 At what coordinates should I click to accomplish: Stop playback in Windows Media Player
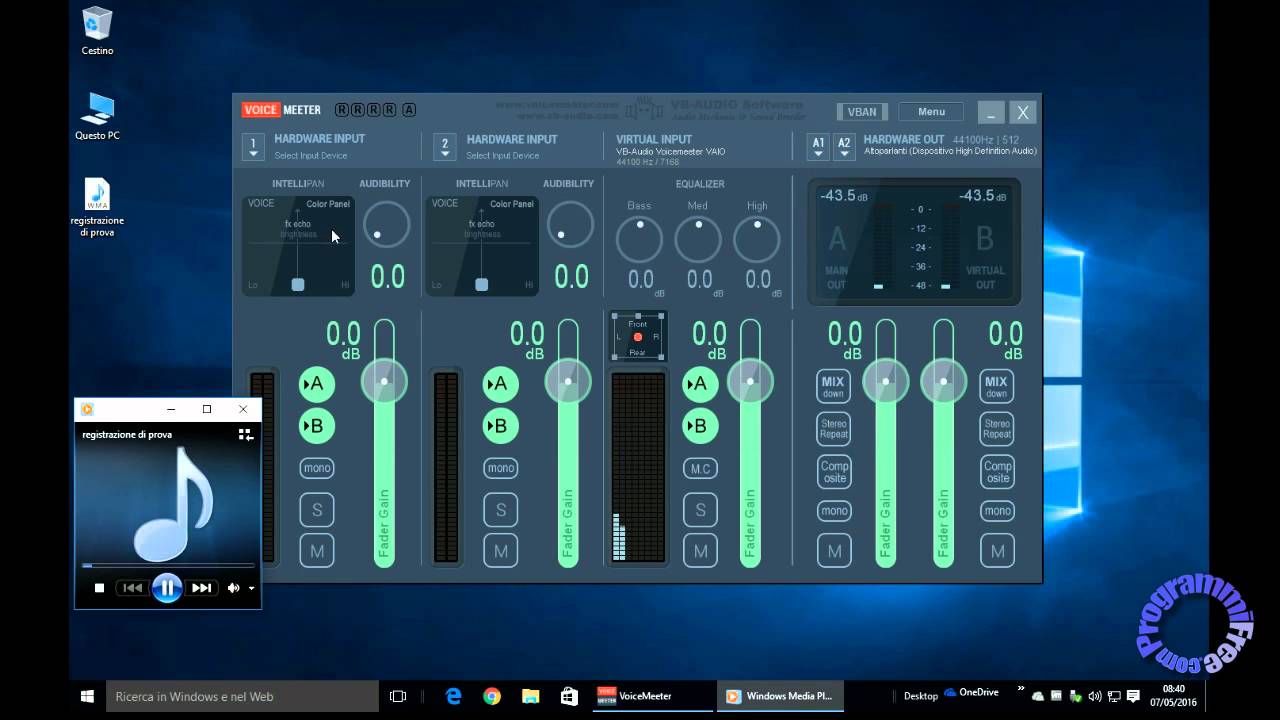click(99, 588)
